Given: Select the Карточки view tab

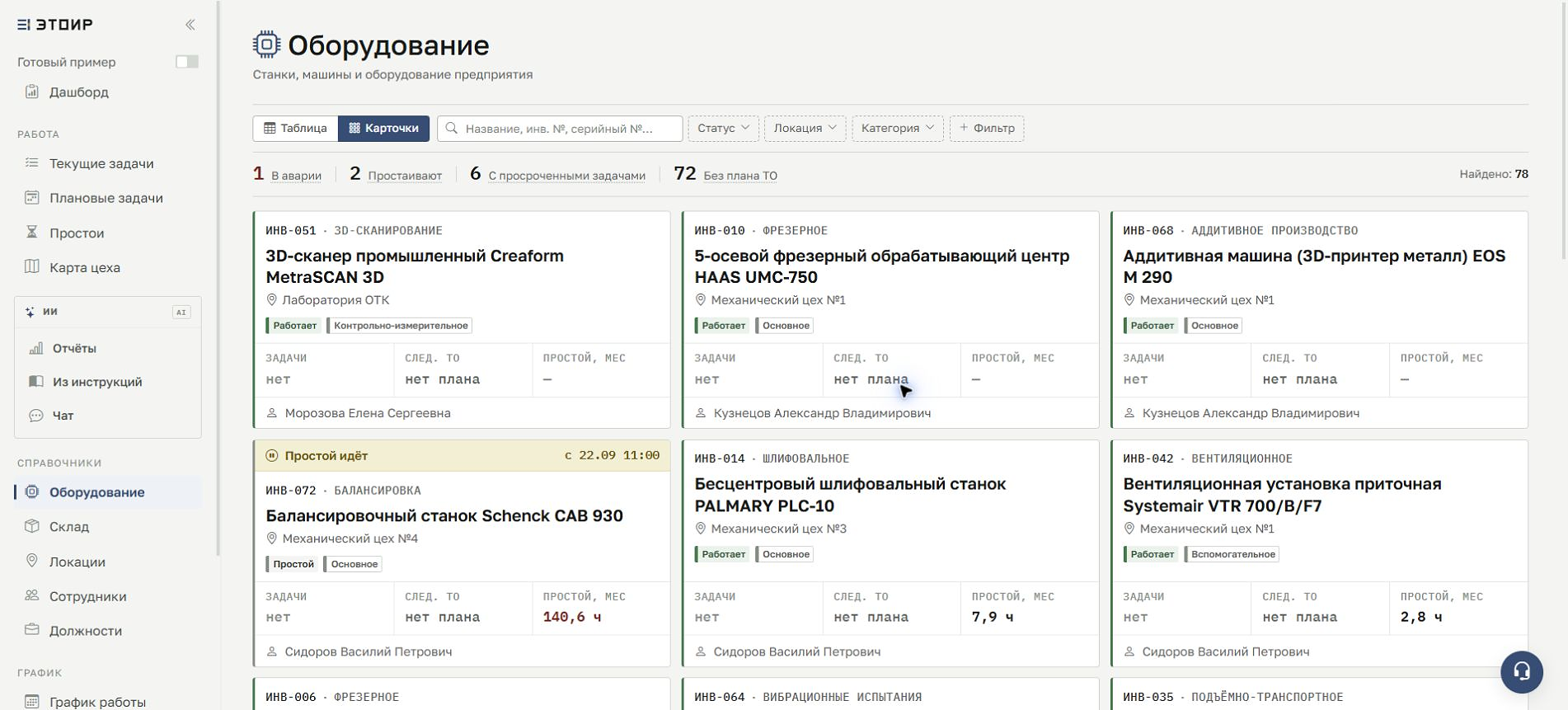Looking at the screenshot, I should (384, 129).
